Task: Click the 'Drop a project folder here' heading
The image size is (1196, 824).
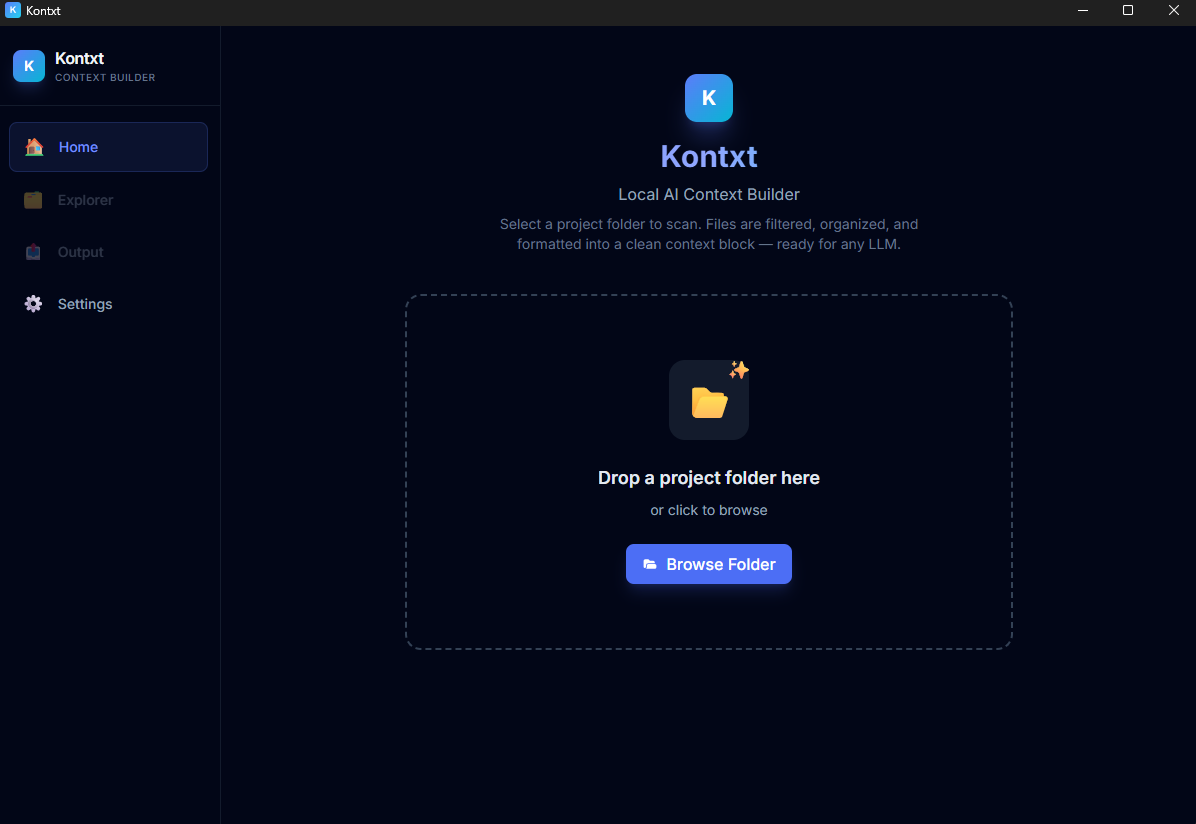Action: [x=709, y=478]
